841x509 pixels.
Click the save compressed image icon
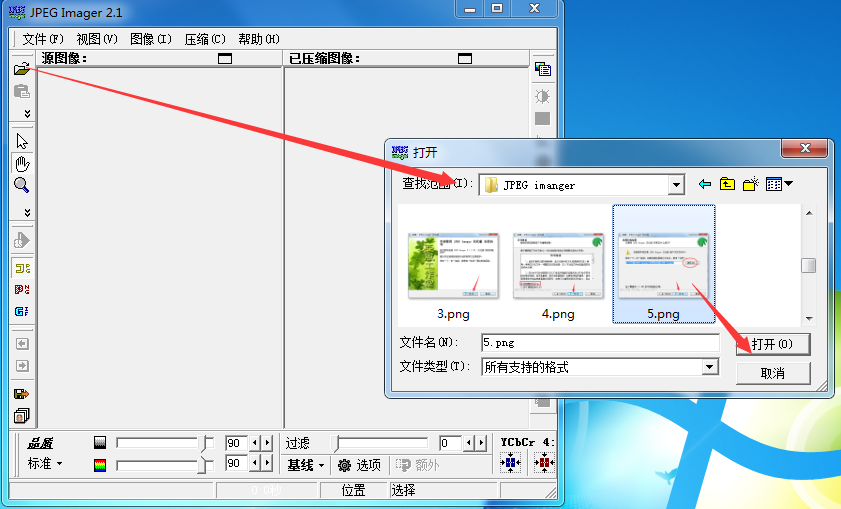pos(21,394)
